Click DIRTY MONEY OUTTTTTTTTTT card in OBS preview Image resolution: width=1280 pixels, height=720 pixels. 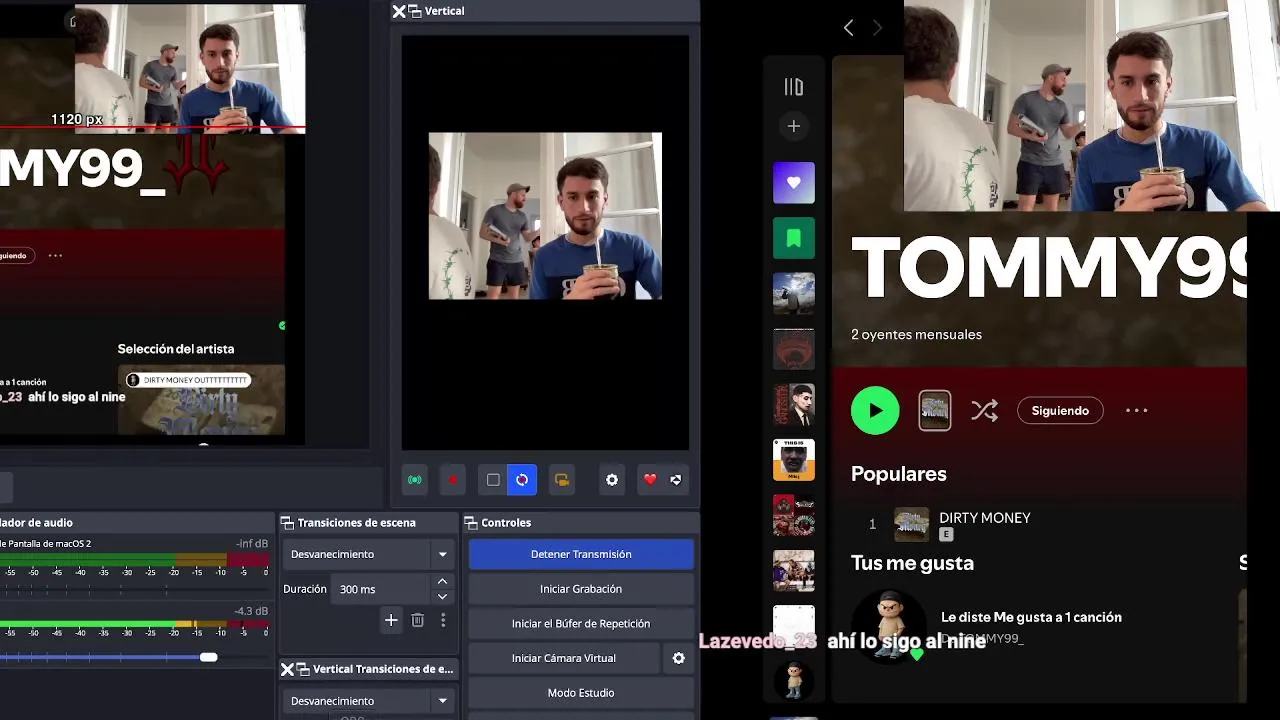(x=201, y=401)
